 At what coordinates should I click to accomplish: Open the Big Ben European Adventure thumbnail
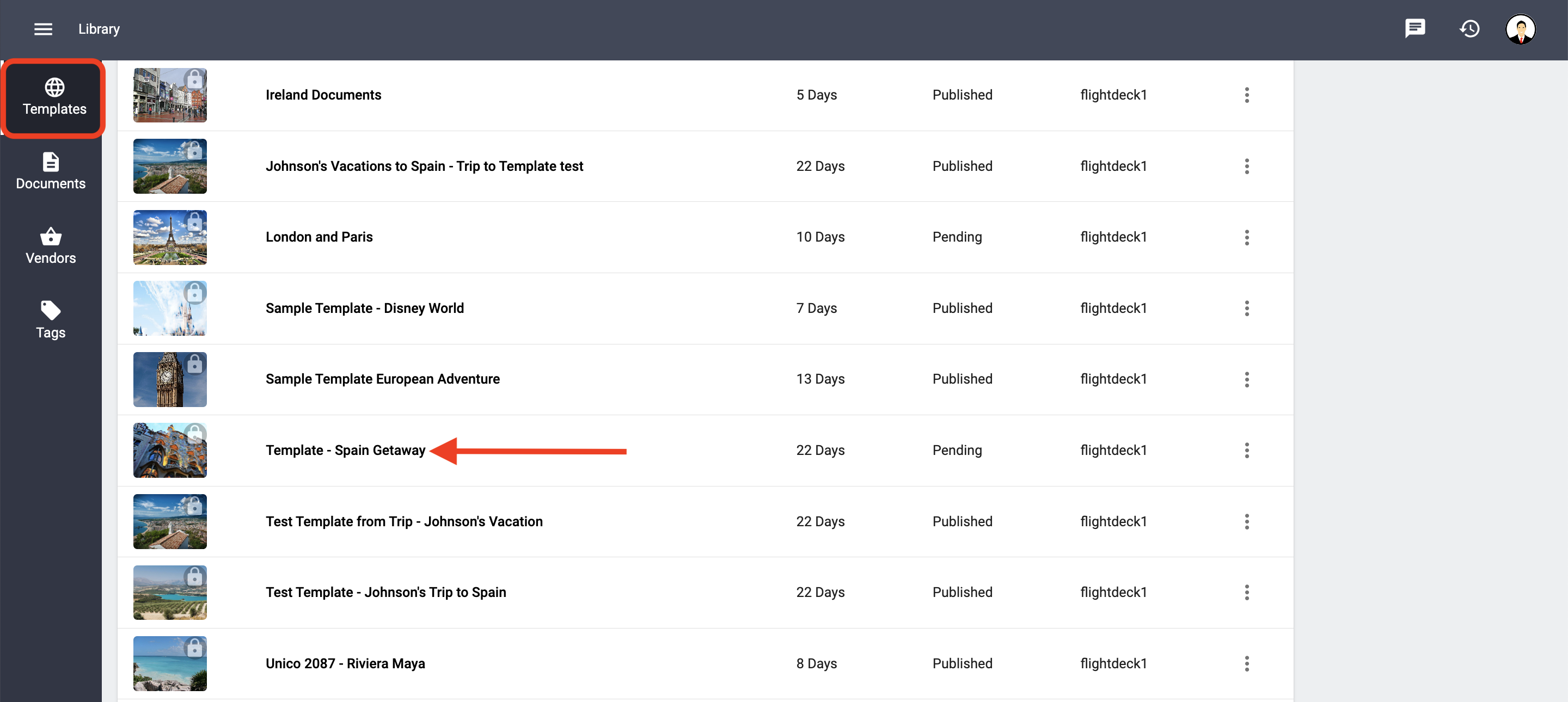click(170, 380)
